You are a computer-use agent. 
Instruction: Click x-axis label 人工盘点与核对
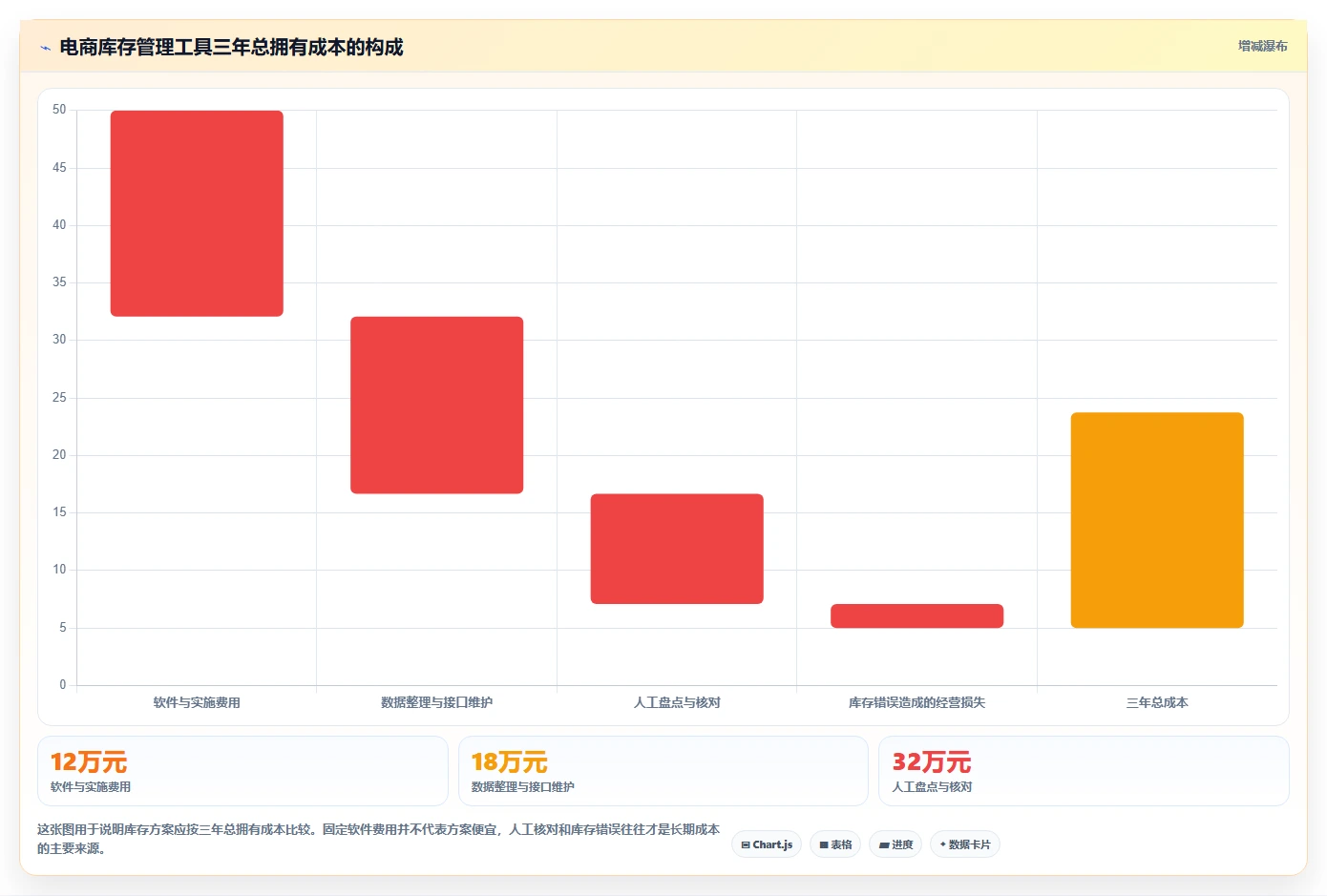pyautogui.click(x=677, y=702)
